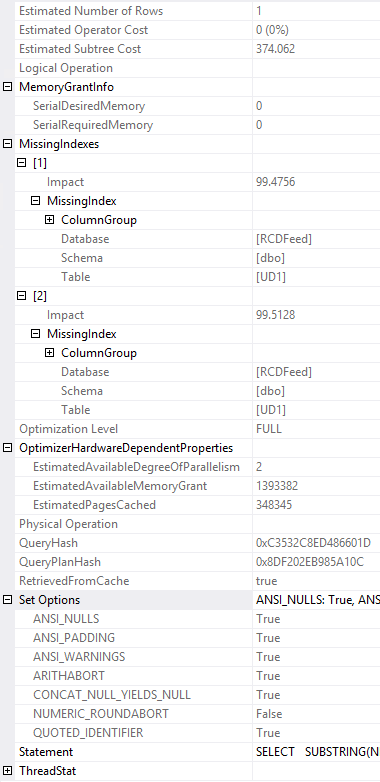Expand the ThreadStat section

[x=7, y=771]
